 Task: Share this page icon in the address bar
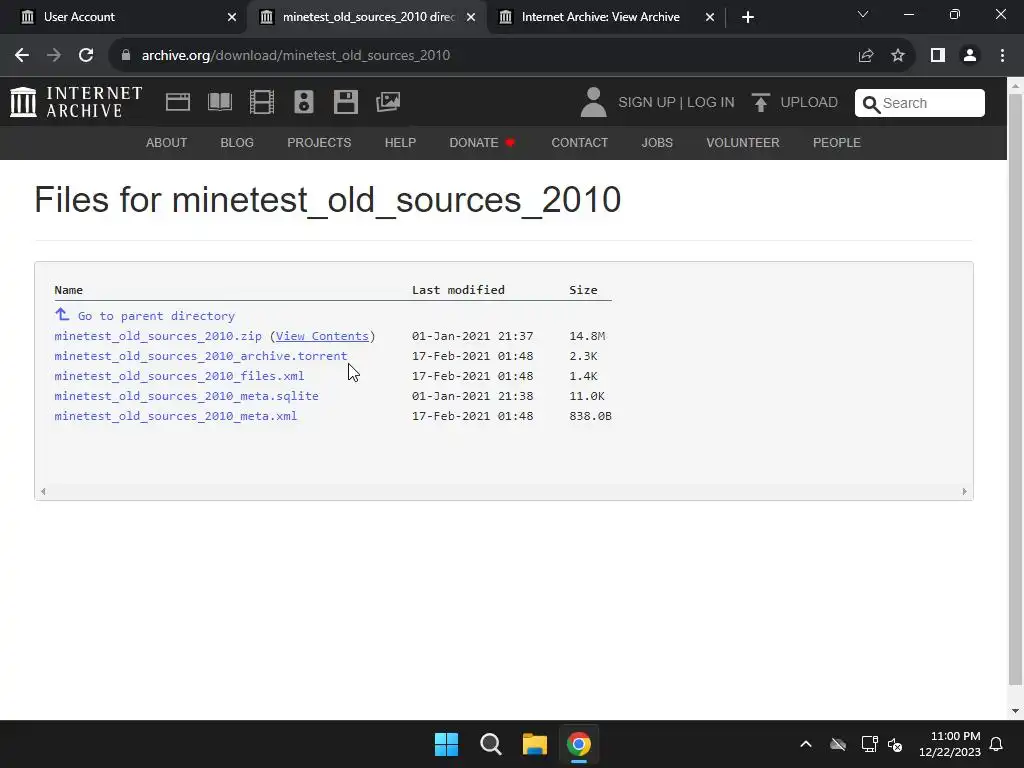point(866,56)
